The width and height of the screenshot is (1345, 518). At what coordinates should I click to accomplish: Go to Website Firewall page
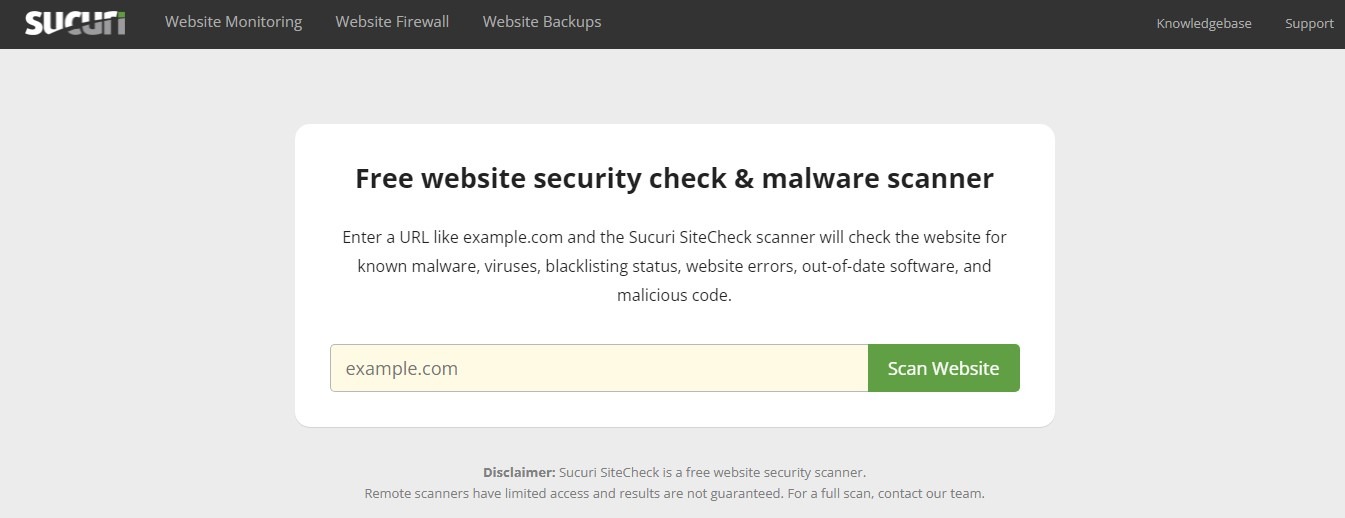coord(392,22)
